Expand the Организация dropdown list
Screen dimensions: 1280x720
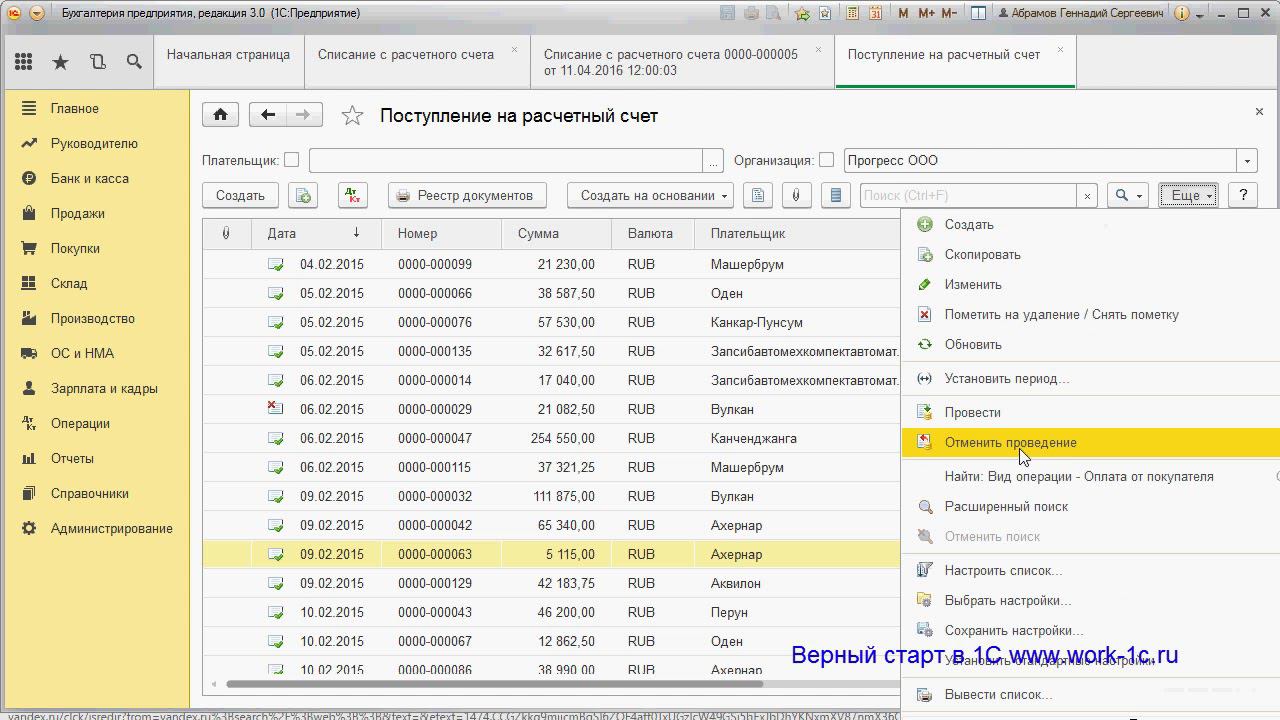1247,161
